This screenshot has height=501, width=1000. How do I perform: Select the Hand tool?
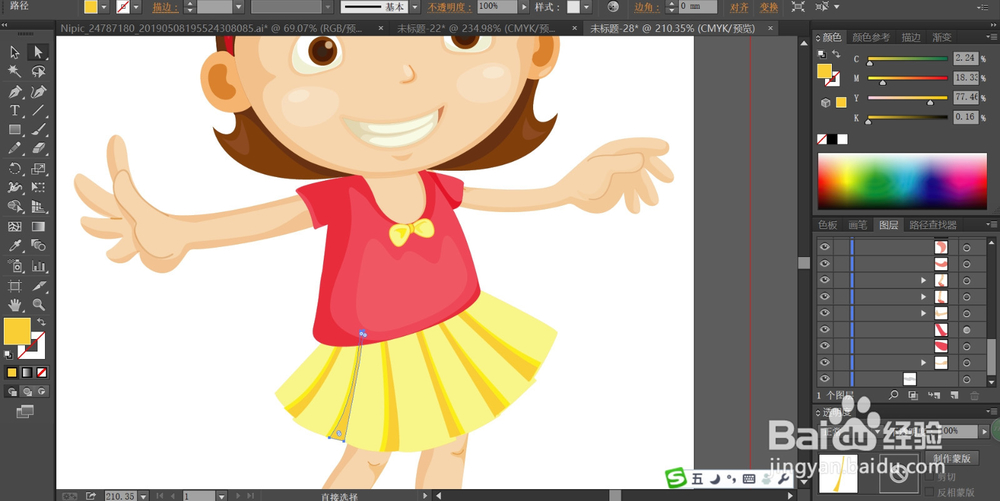click(x=15, y=305)
